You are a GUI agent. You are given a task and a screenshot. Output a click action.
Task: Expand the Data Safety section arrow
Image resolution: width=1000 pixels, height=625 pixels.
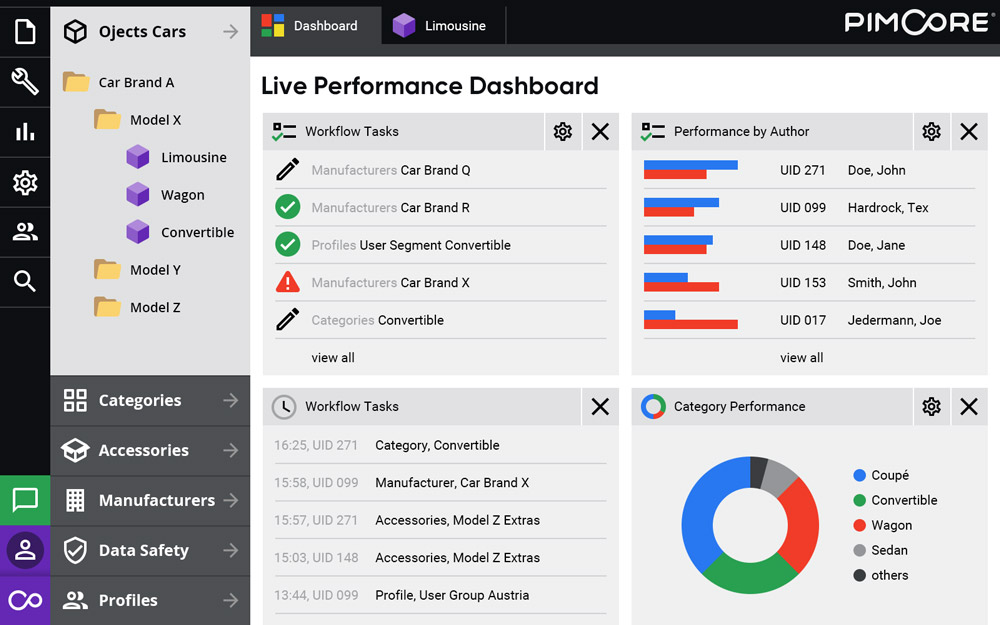tap(230, 550)
